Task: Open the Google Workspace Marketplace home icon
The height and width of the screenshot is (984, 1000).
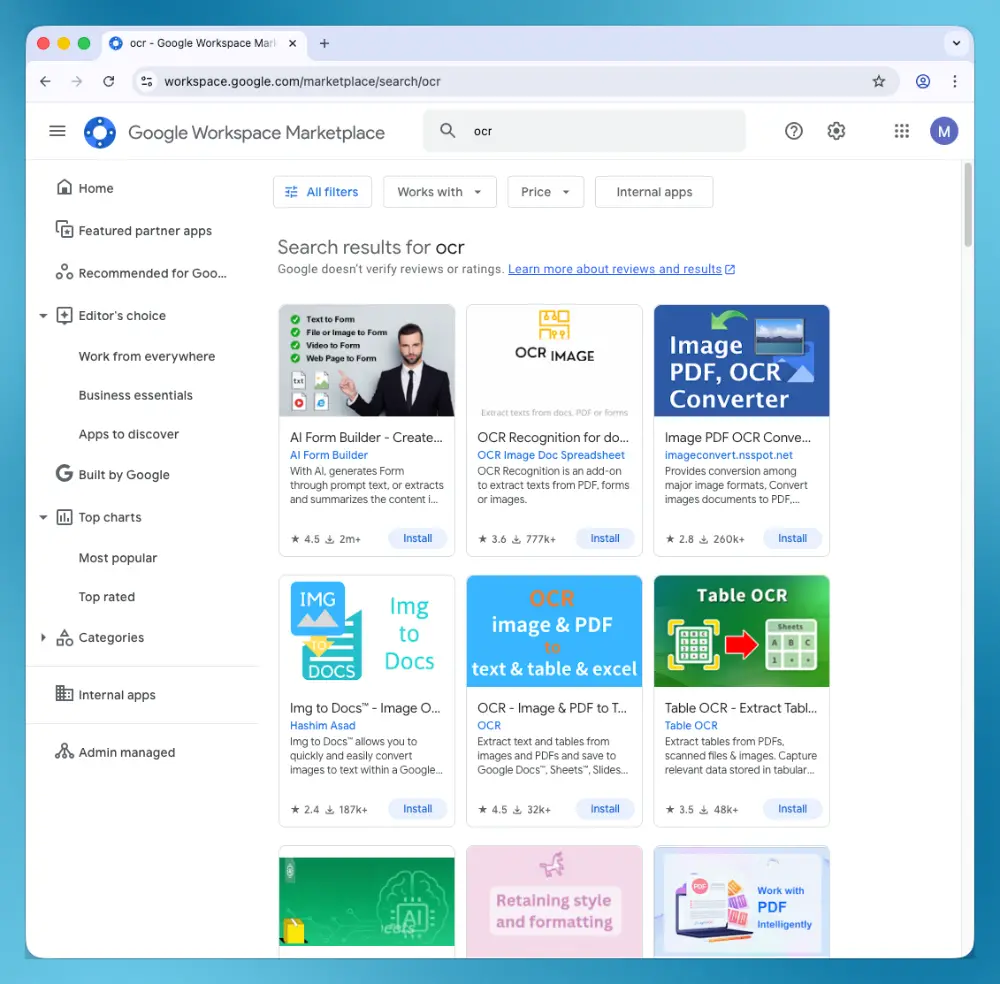Action: point(99,131)
